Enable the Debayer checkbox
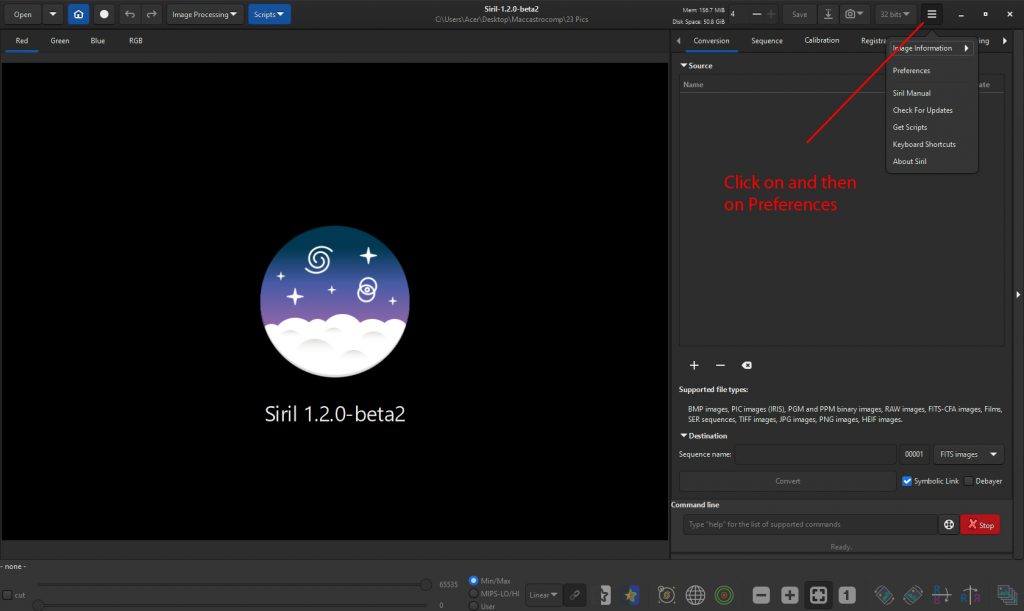Image resolution: width=1024 pixels, height=611 pixels. [x=968, y=481]
